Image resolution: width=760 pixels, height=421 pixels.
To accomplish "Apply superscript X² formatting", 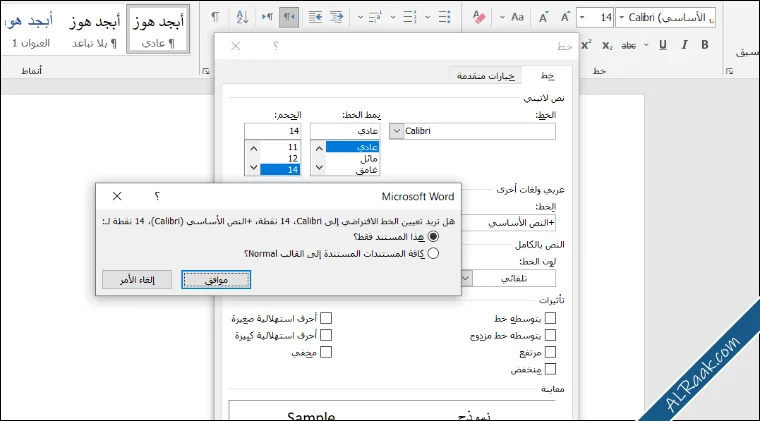I will coord(586,45).
